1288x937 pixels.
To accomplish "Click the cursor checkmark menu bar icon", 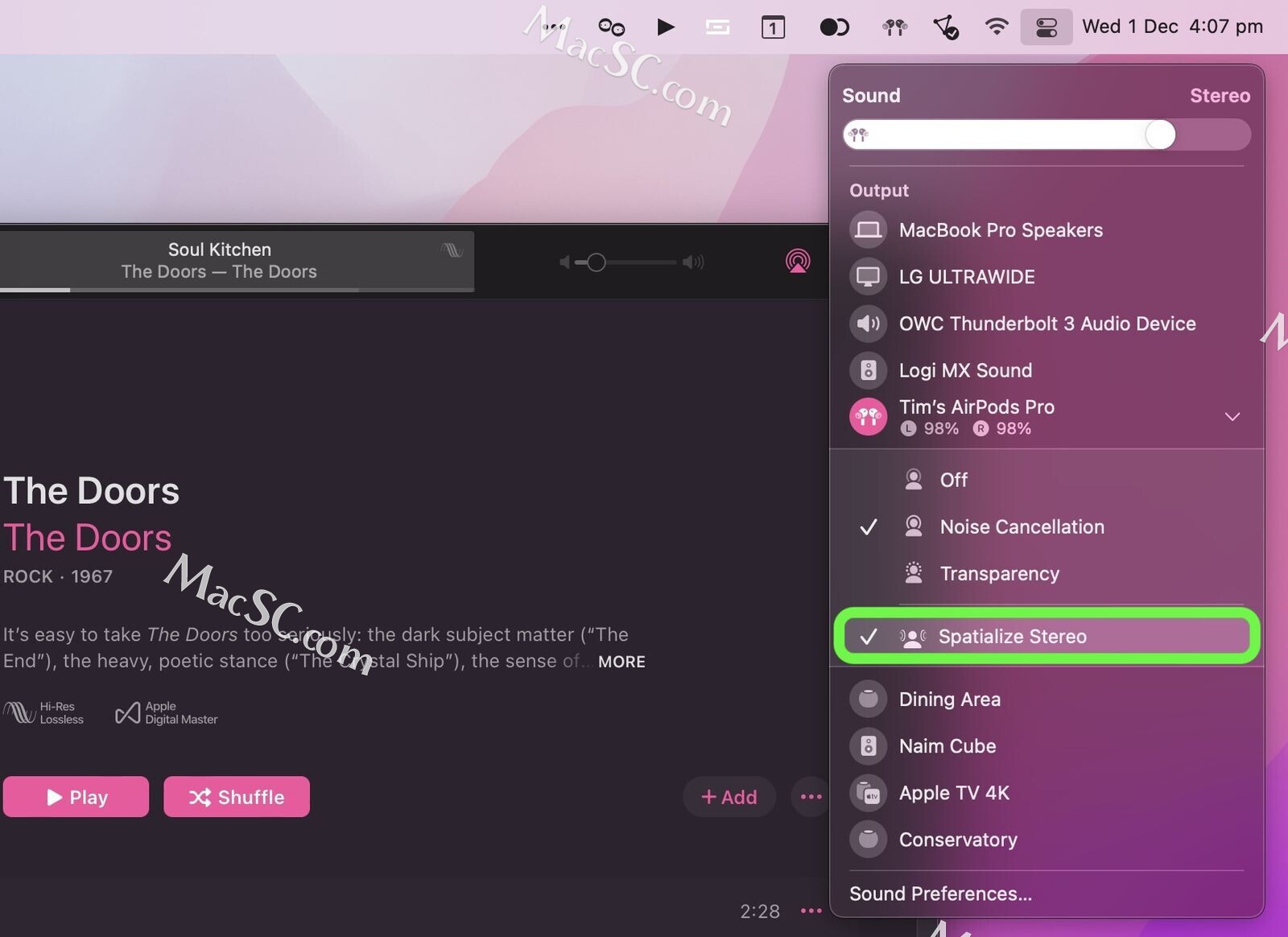I will (946, 28).
